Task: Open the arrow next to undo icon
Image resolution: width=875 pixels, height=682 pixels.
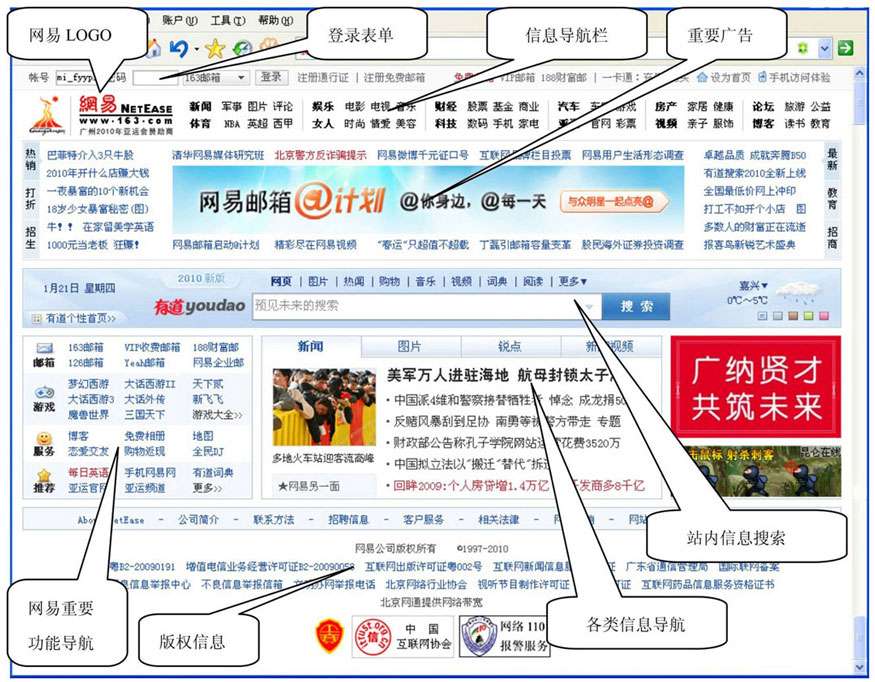Action: [x=196, y=49]
